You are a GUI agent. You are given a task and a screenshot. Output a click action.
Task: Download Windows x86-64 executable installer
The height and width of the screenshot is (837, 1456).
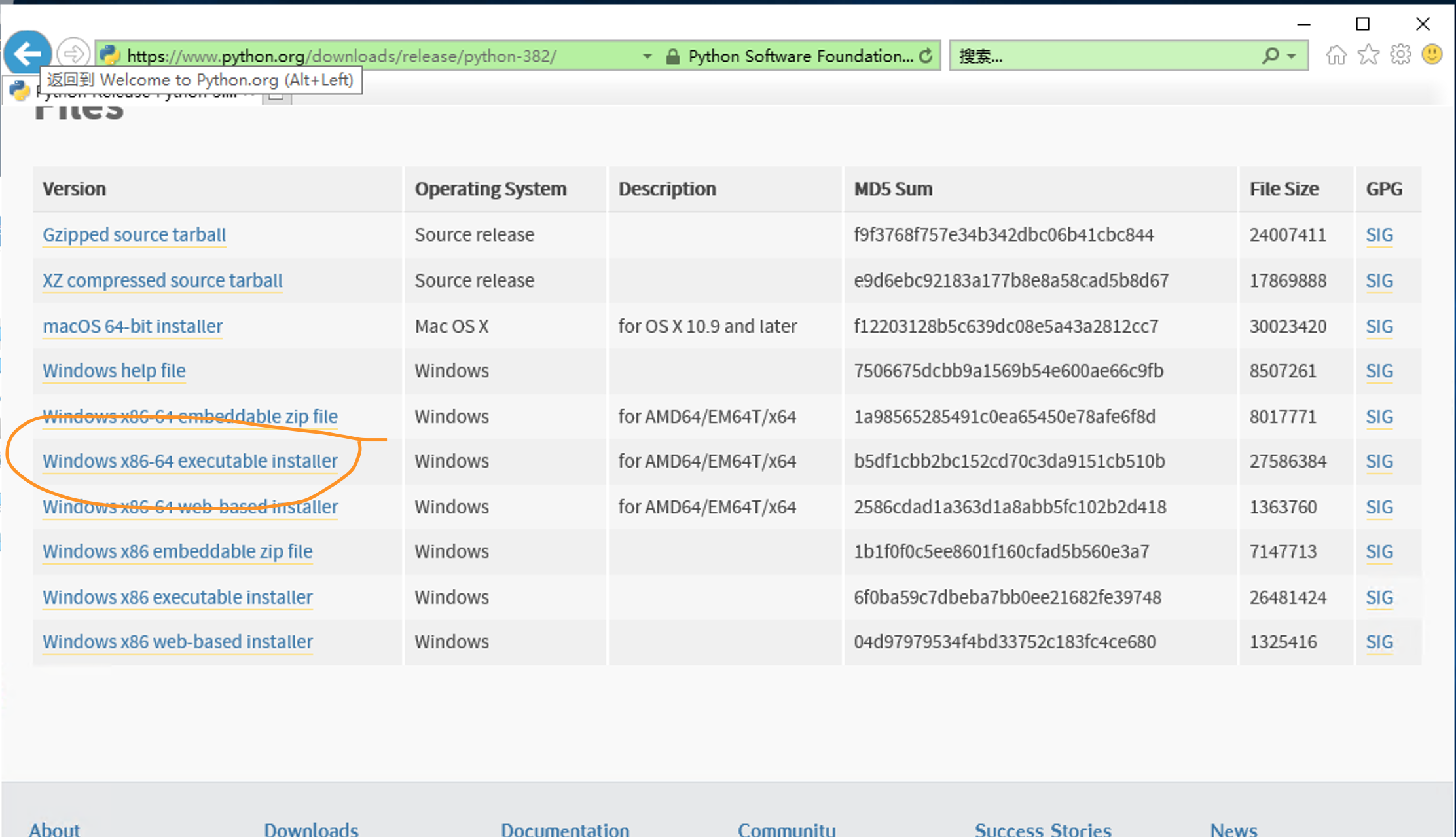point(190,461)
